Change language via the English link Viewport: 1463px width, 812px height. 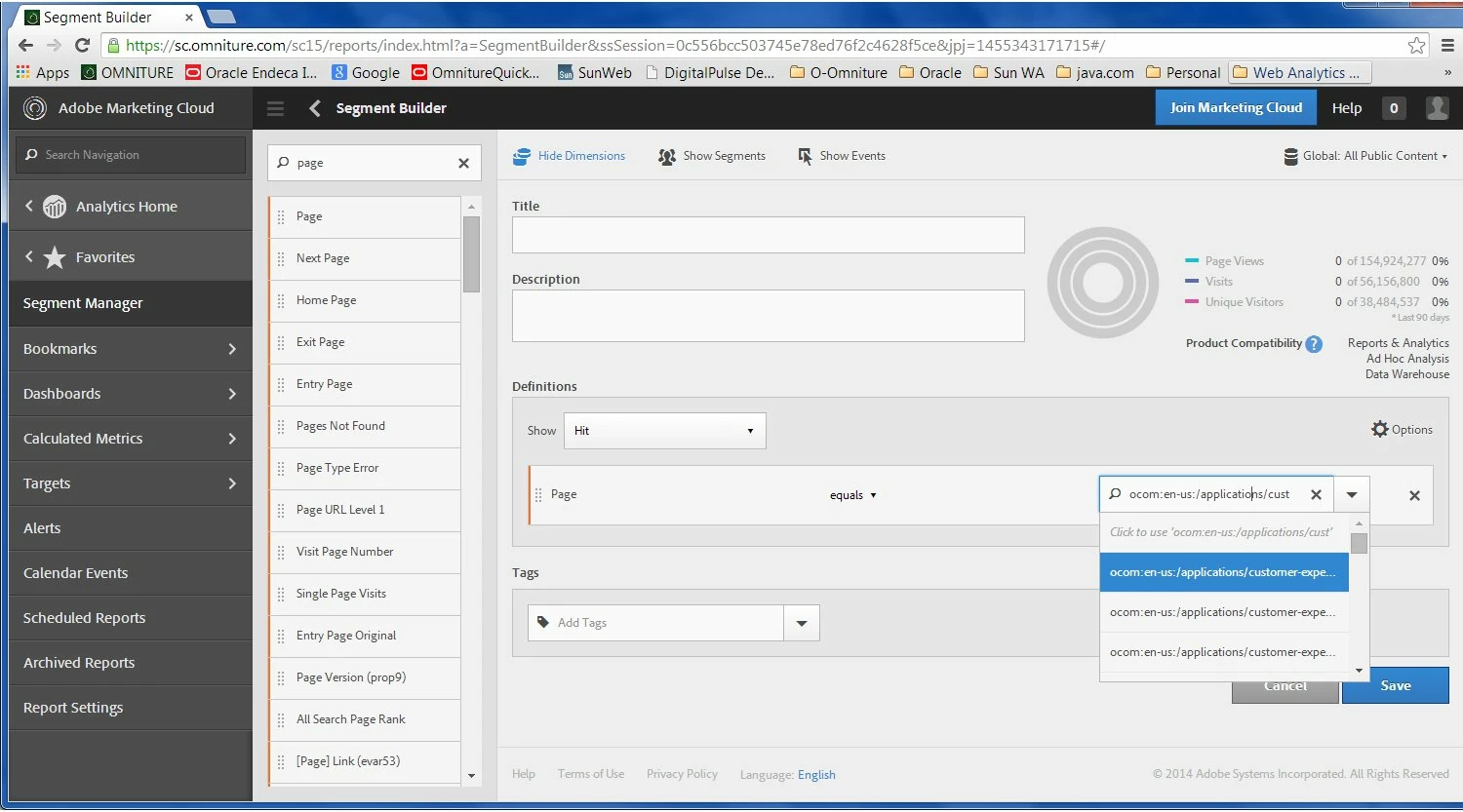point(816,775)
